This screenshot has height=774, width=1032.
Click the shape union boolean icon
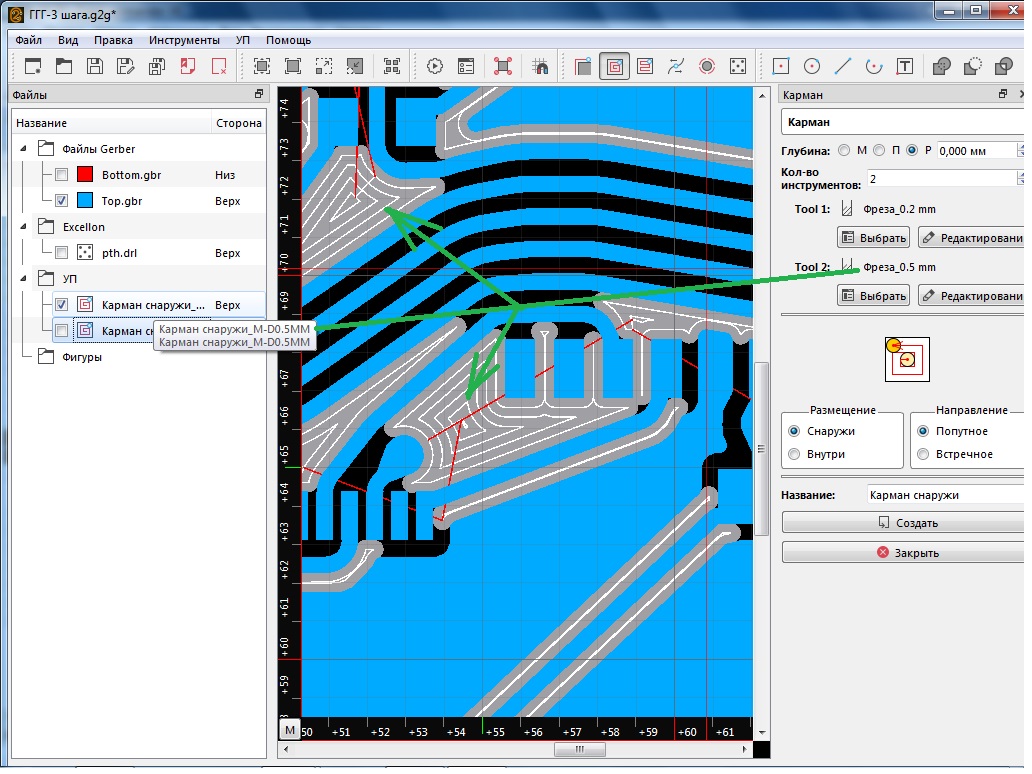tap(942, 66)
